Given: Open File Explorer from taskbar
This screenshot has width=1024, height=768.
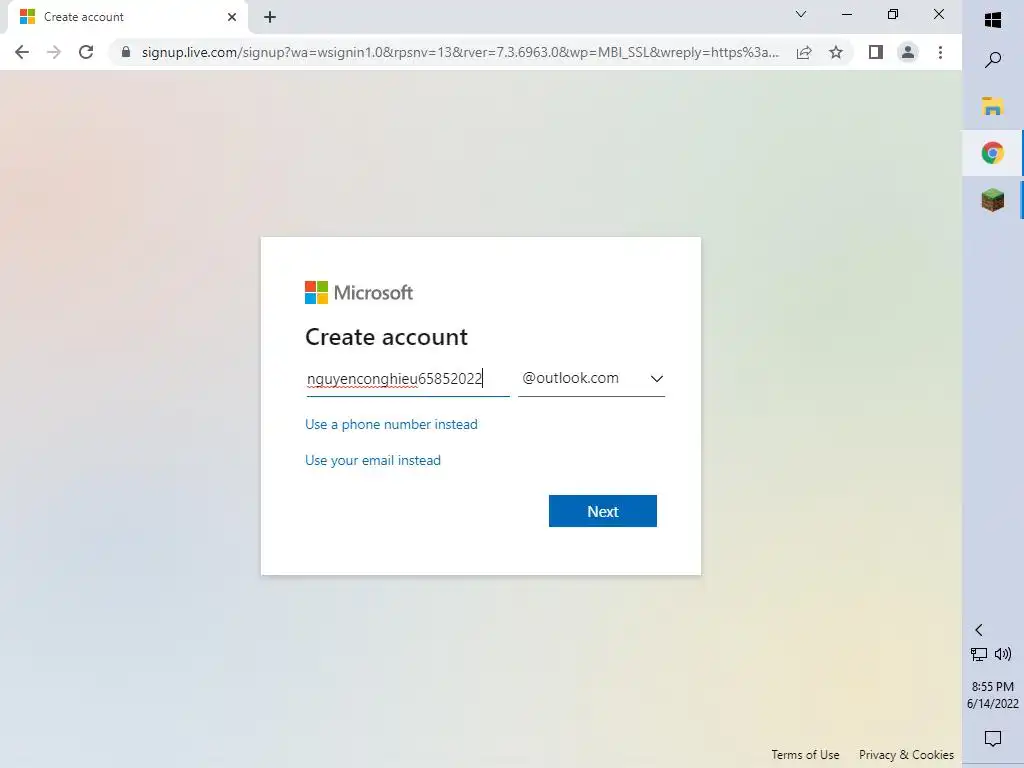Looking at the screenshot, I should pos(993,106).
